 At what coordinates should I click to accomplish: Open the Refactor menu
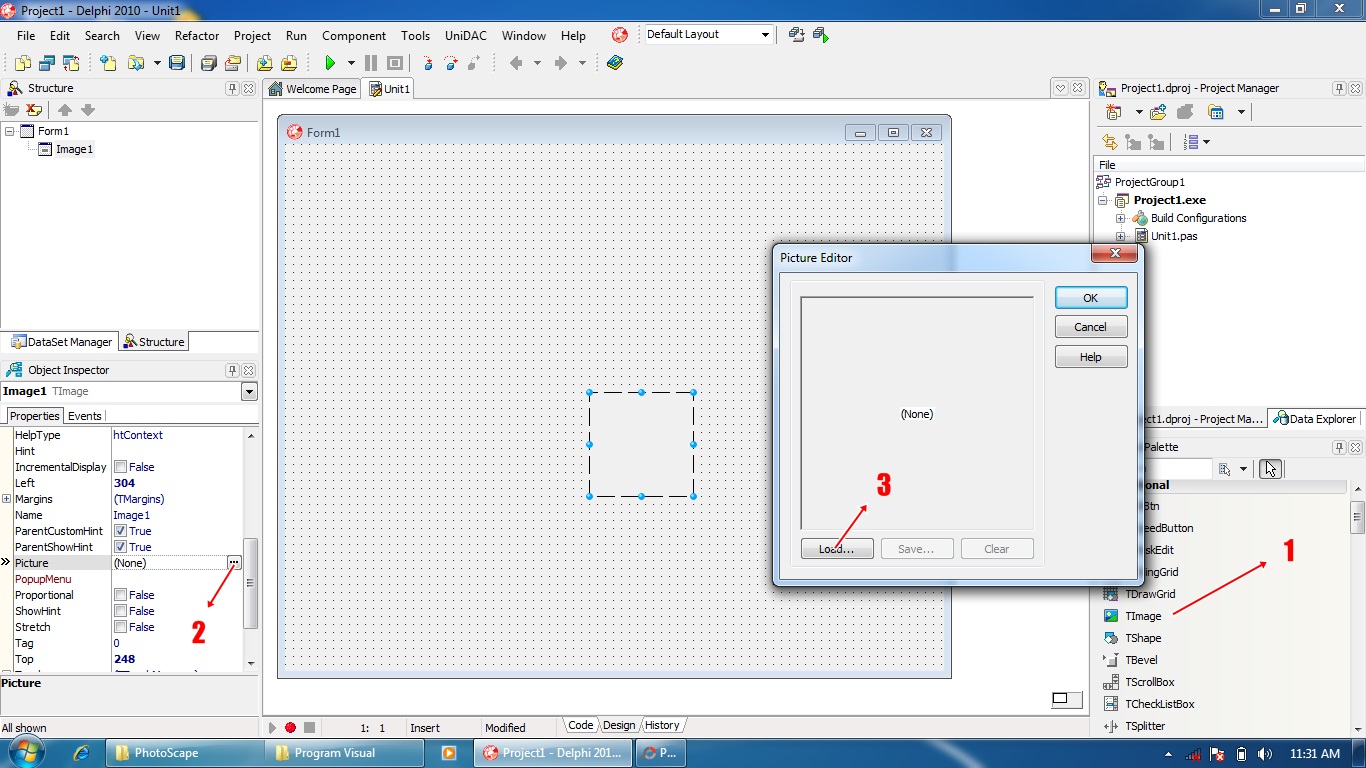[197, 35]
